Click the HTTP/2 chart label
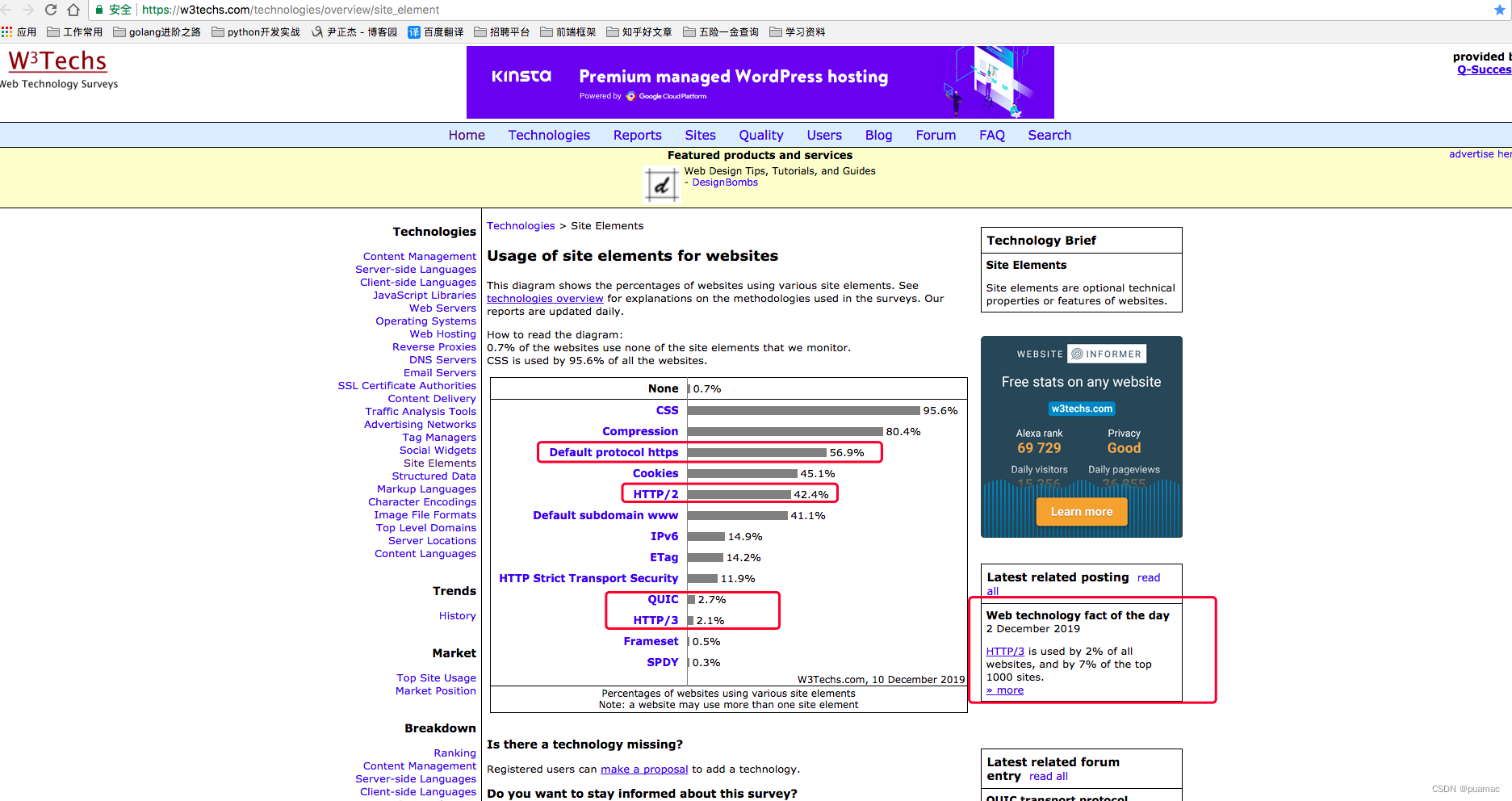Image resolution: width=1512 pixels, height=801 pixels. [655, 494]
